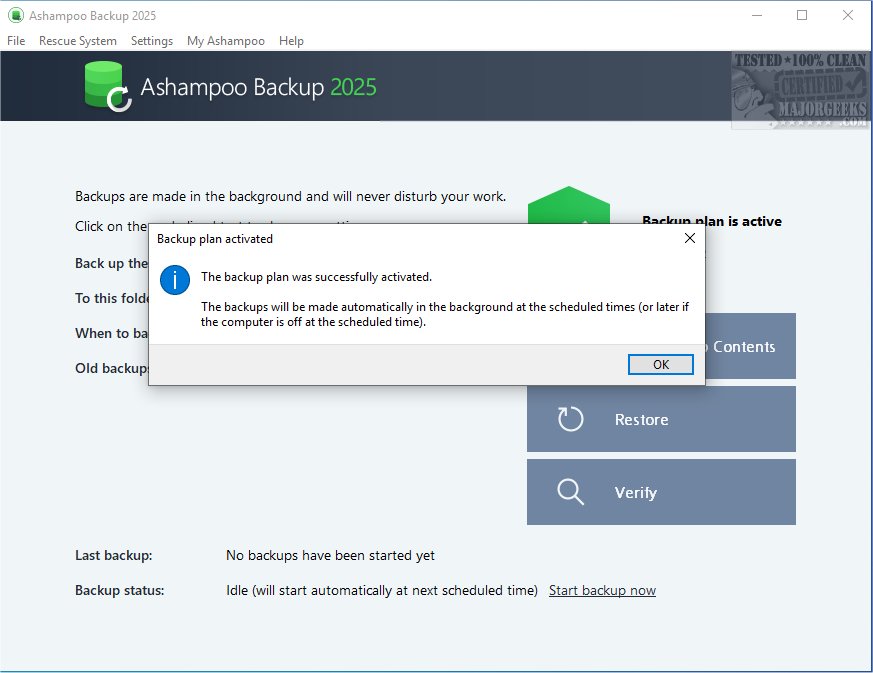This screenshot has width=873, height=673.
Task: Minimize the Ashampoo Backup window
Action: point(757,16)
